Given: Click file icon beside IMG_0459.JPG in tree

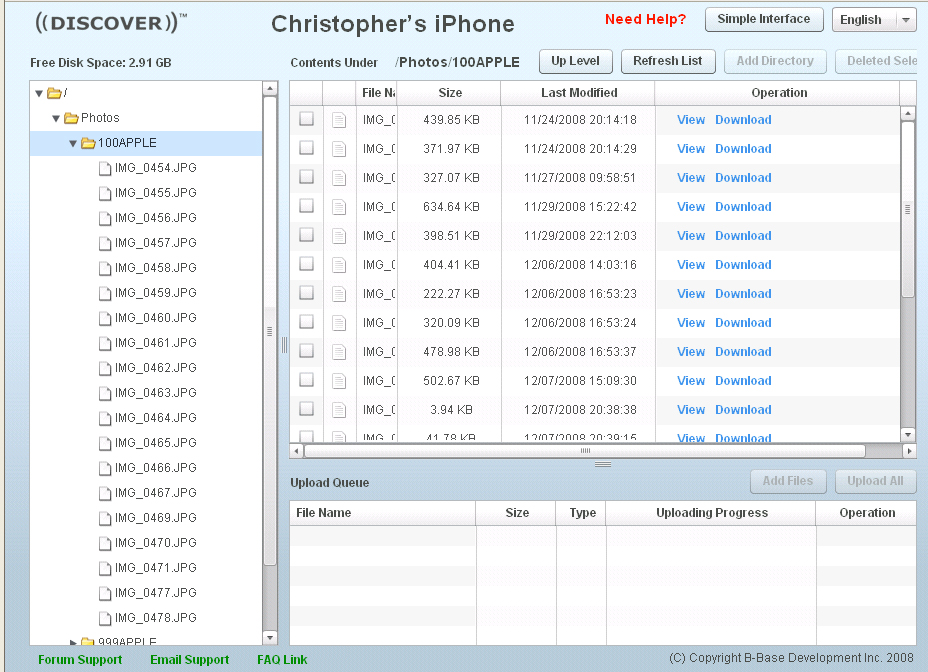Looking at the screenshot, I should 105,294.
